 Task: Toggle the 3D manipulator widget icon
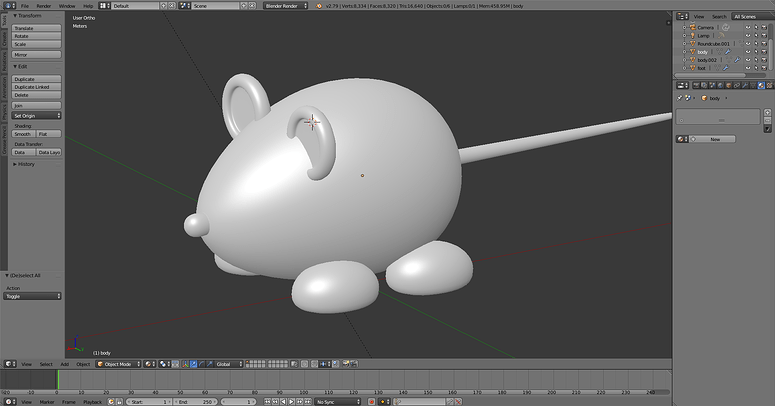[185, 364]
